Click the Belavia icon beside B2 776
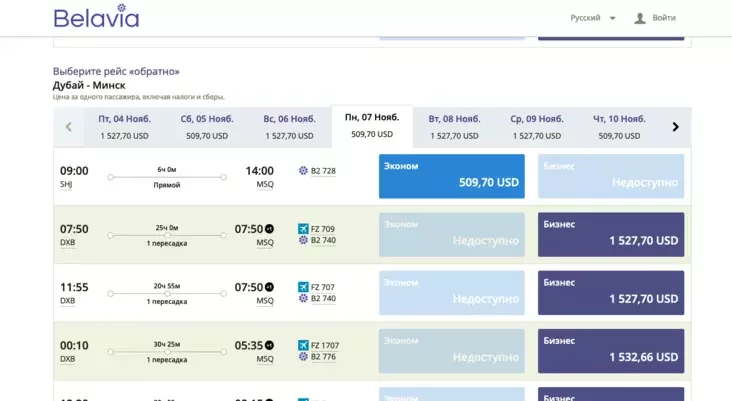This screenshot has width=732, height=401. click(x=303, y=357)
